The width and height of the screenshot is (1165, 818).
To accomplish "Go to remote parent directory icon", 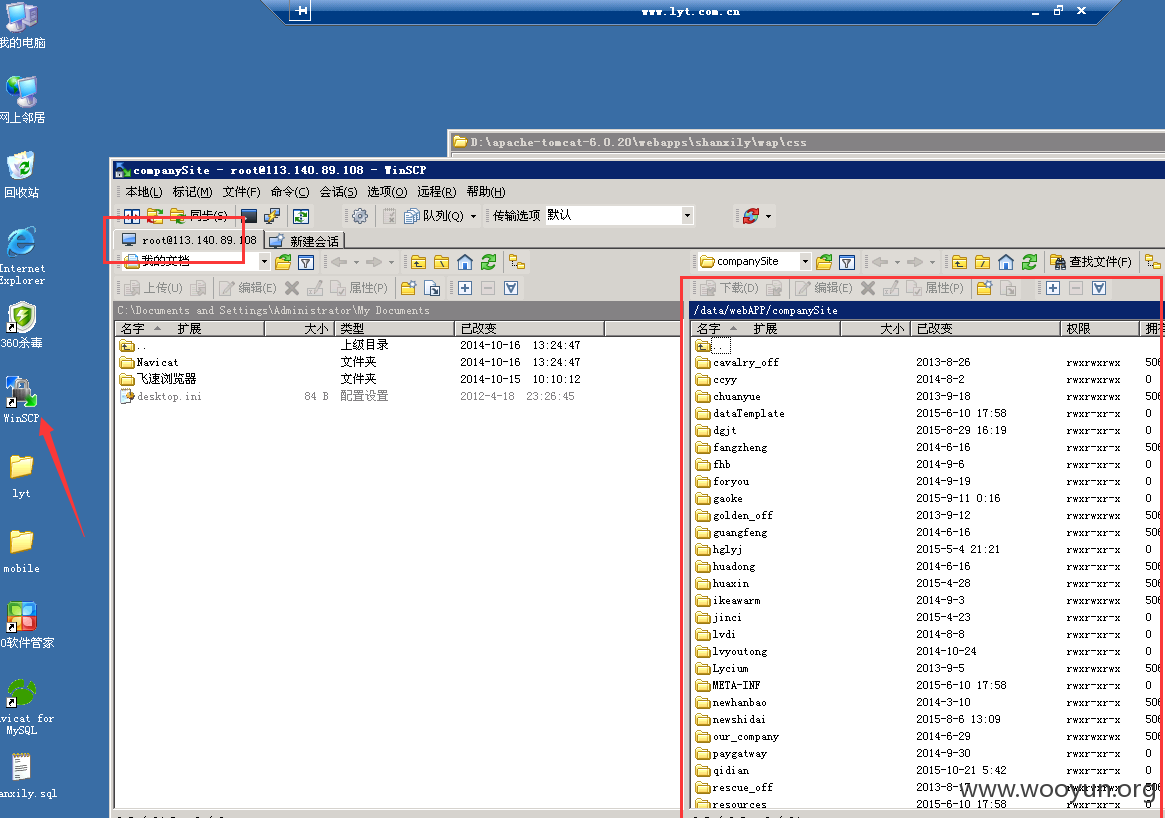I will (960, 262).
